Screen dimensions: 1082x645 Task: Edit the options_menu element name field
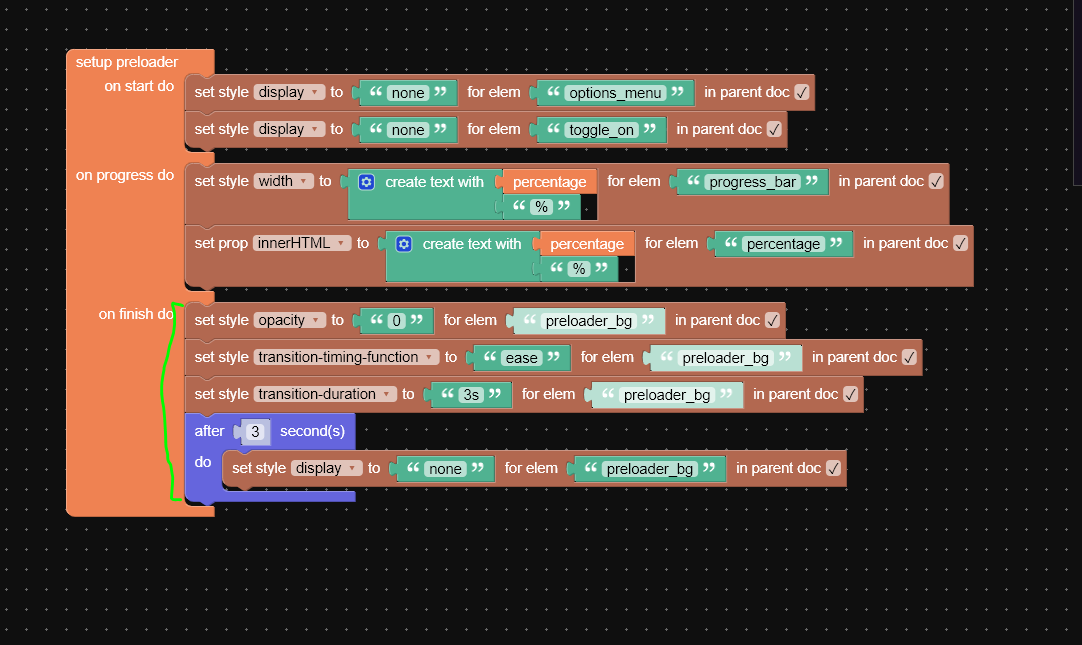pos(615,93)
